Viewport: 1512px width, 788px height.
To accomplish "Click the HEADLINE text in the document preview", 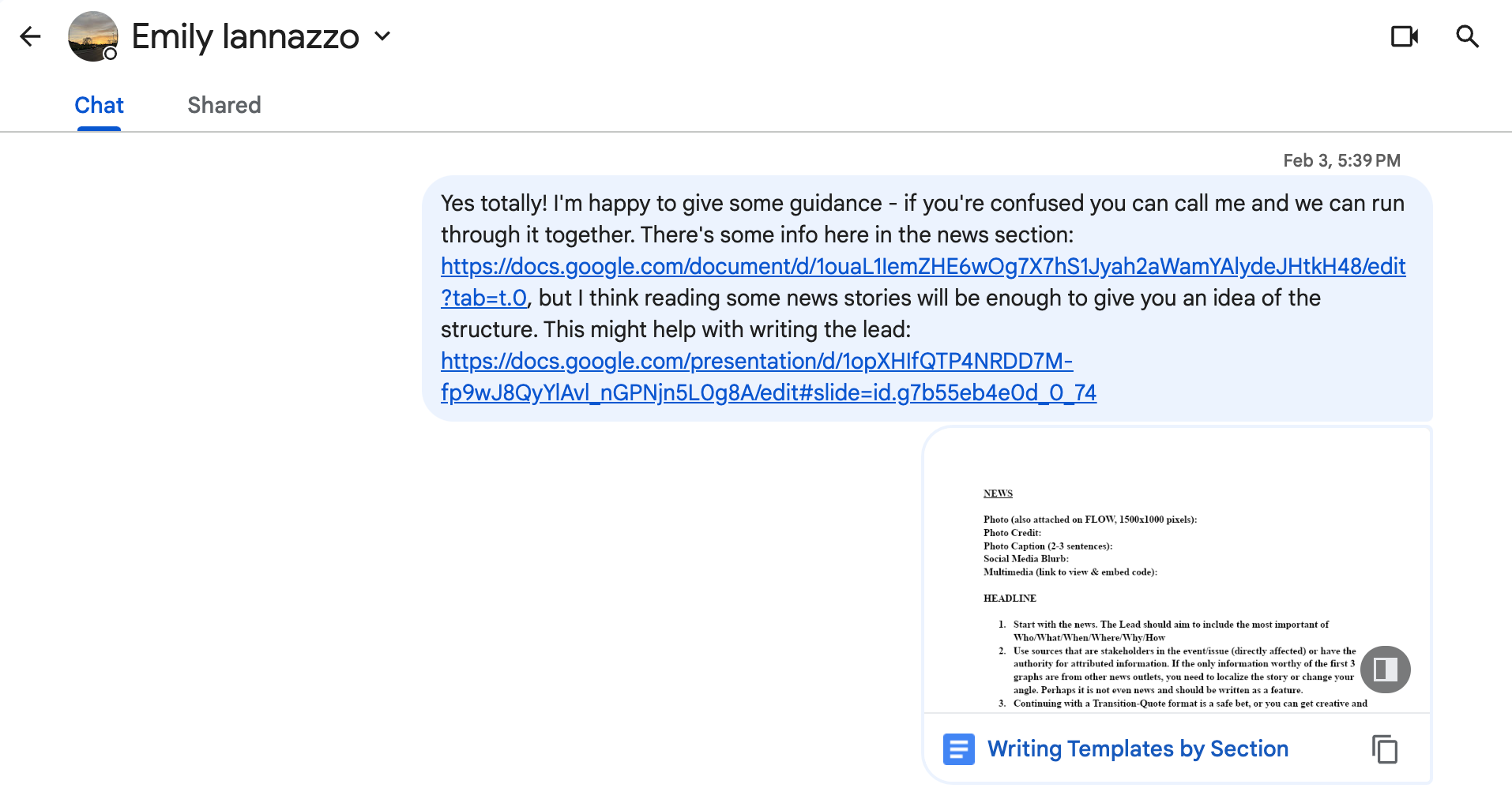I will (1010, 599).
